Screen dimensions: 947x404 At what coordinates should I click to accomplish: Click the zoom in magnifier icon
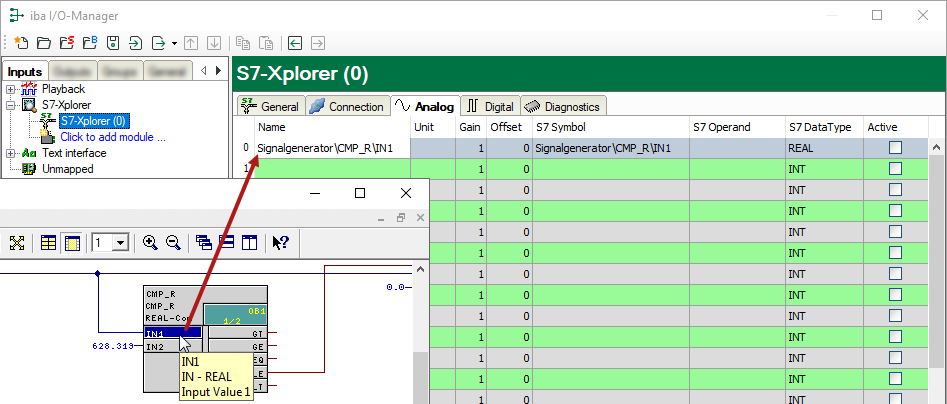pos(150,242)
